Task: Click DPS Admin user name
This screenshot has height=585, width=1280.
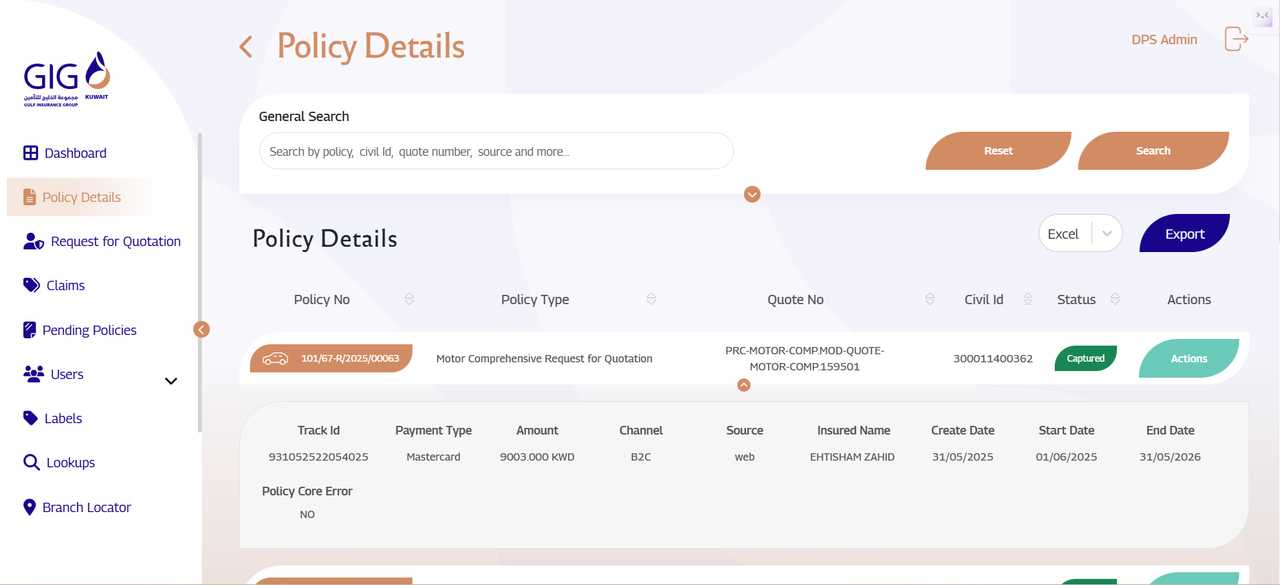Action: click(x=1164, y=40)
